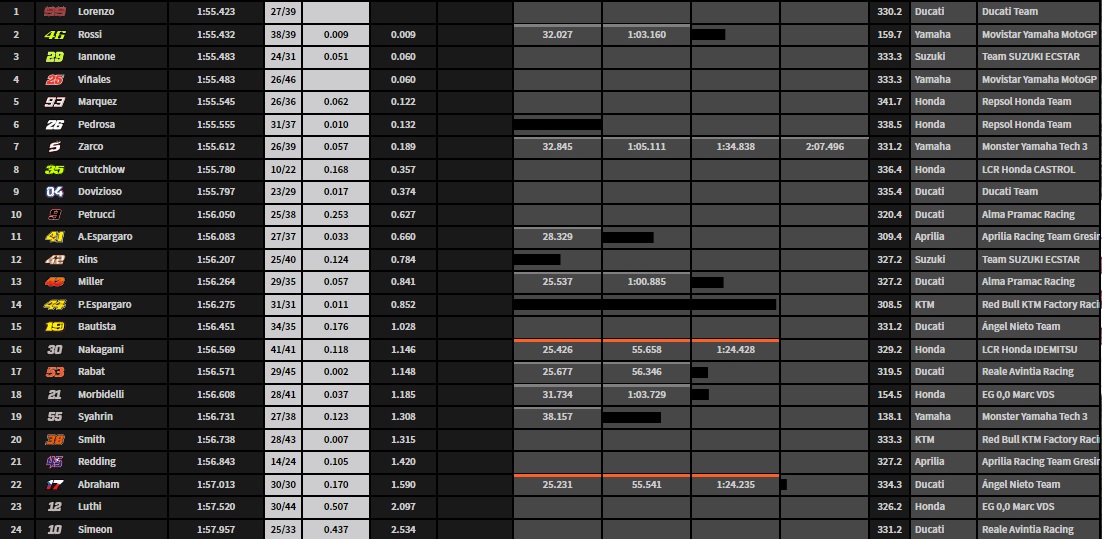1102x539 pixels.
Task: Click Petrucci's number 9 badge
Action: click(55, 214)
